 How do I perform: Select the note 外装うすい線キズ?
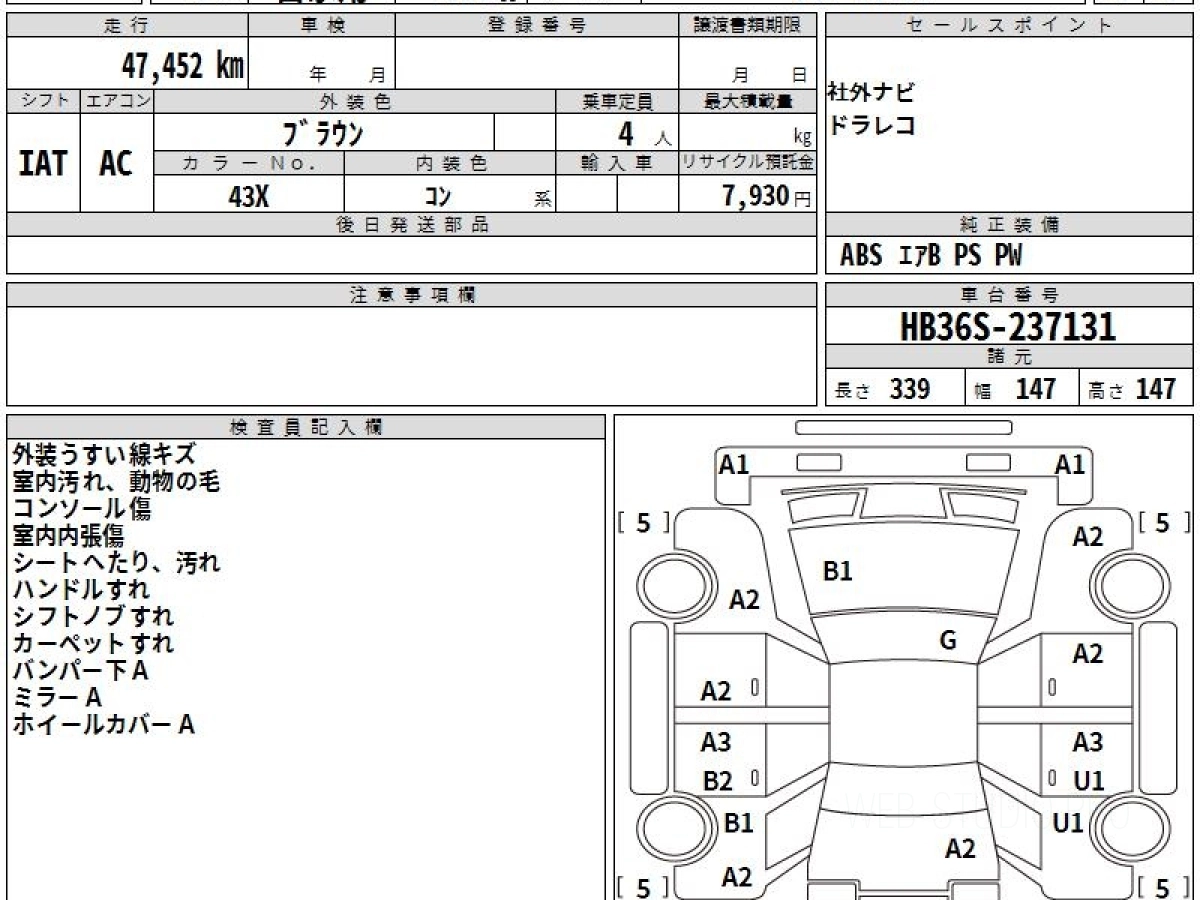[x=104, y=455]
